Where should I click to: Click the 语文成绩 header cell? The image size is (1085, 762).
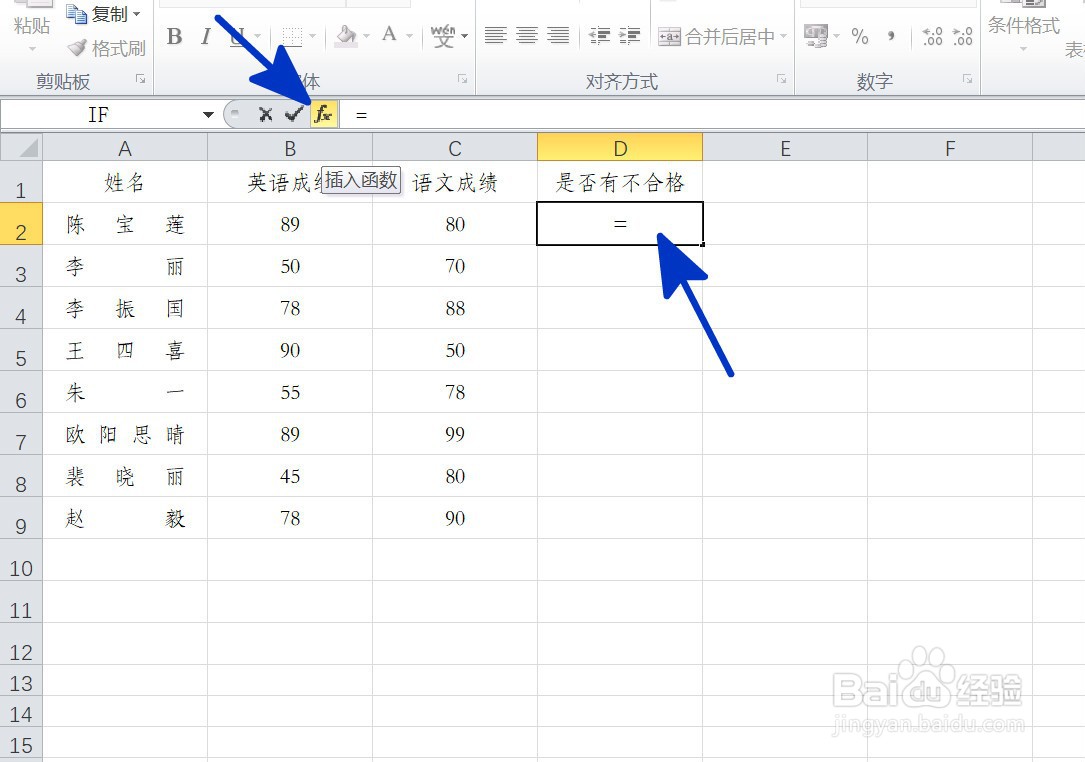tap(455, 182)
